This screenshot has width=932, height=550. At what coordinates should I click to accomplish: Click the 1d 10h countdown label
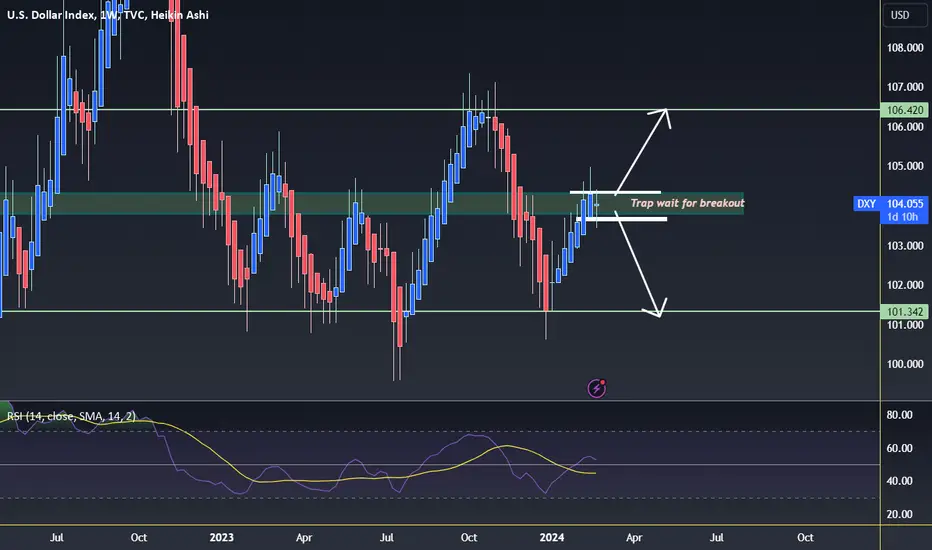tap(903, 217)
